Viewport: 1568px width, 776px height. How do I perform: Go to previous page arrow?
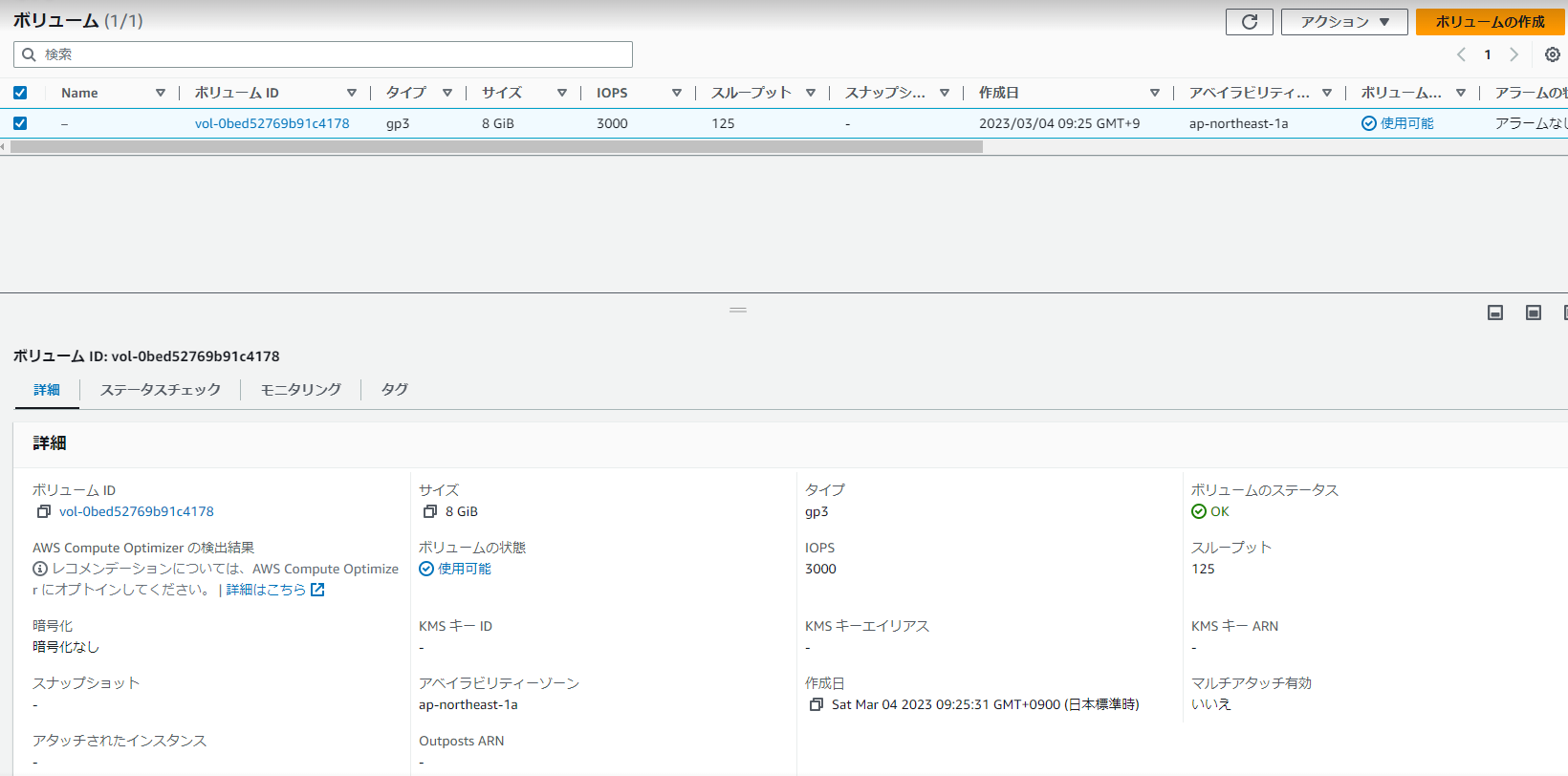click(1461, 54)
